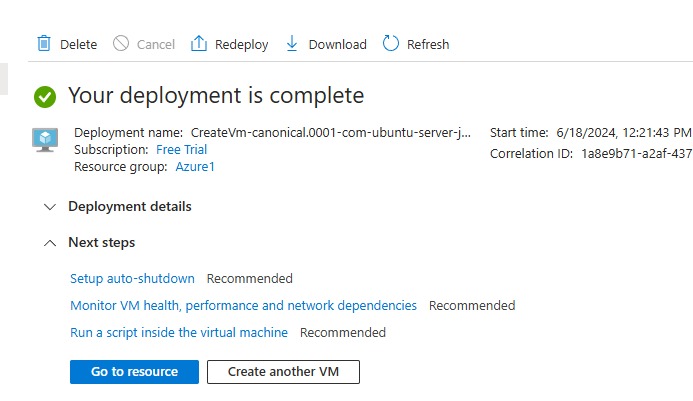Click the Correlation ID value text
This screenshot has width=693, height=401.
(x=636, y=154)
